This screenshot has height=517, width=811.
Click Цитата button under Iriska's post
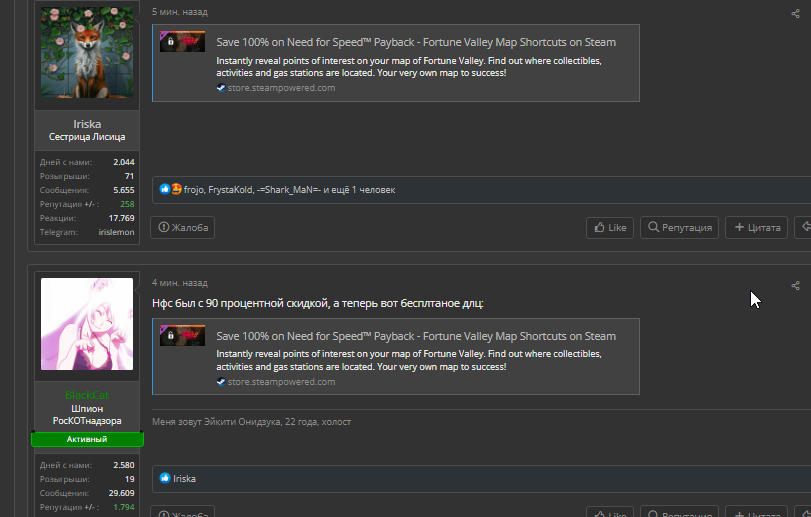tap(756, 227)
